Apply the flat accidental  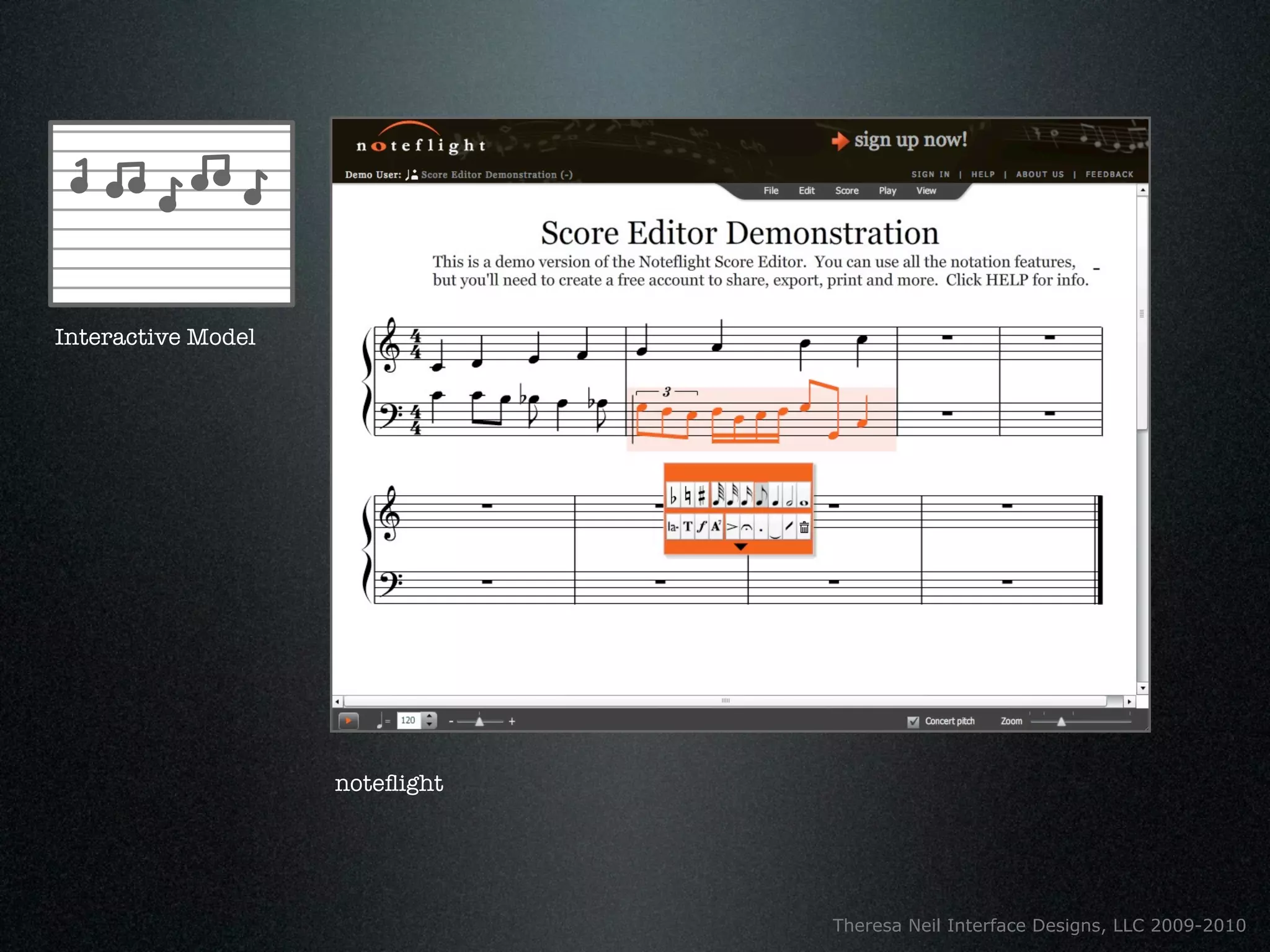(673, 496)
